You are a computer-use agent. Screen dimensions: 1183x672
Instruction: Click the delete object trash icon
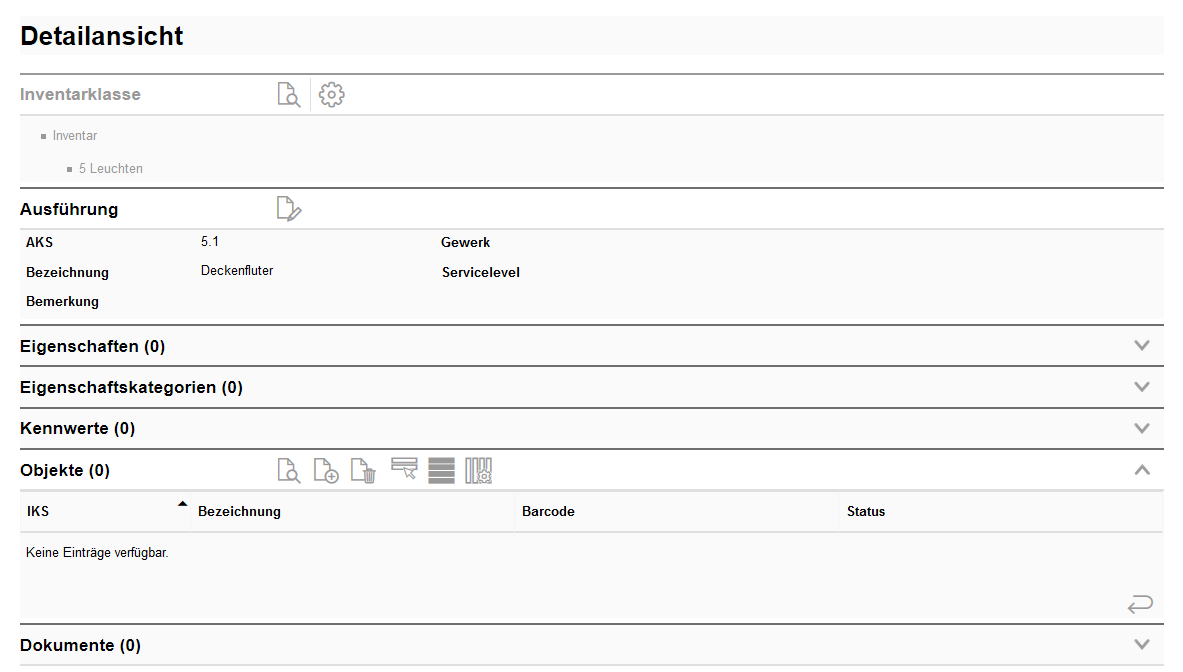pyautogui.click(x=364, y=470)
